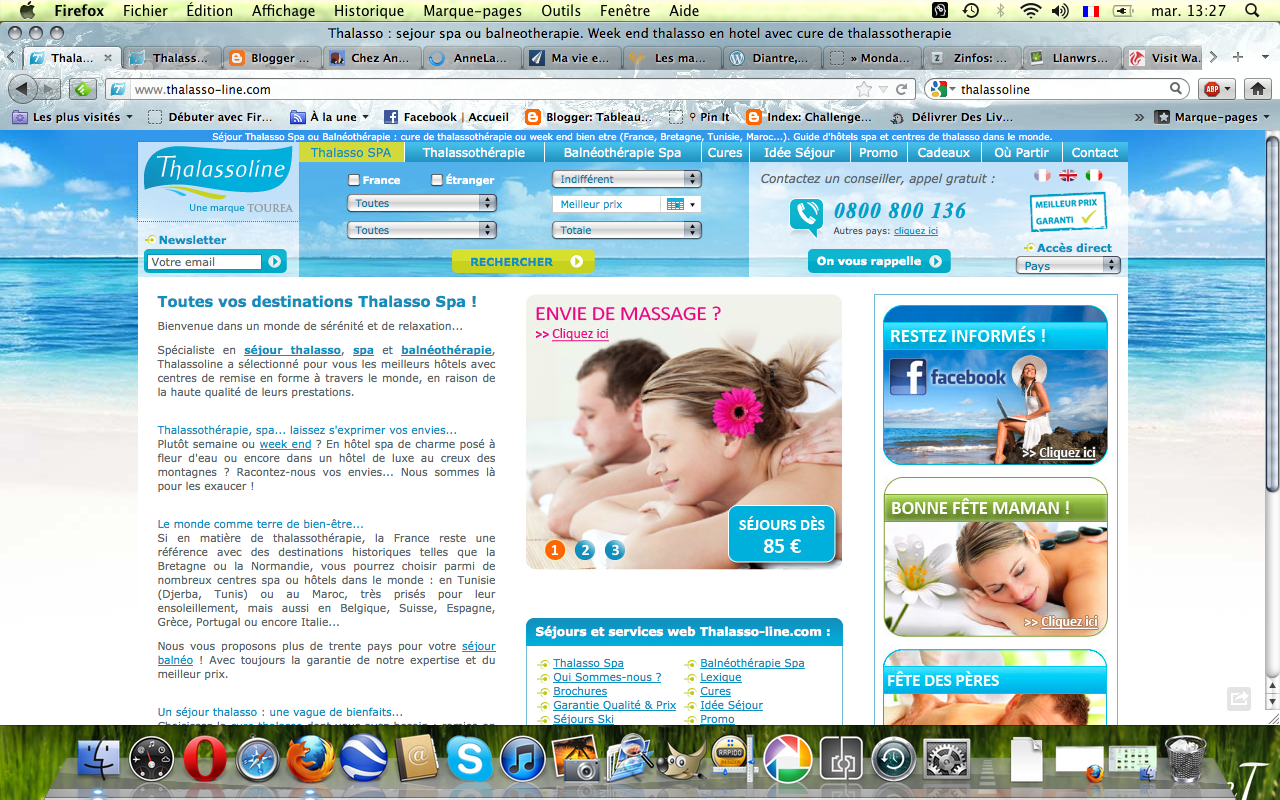Open Safari from the Dock
Viewport: 1280px width, 800px height.
coord(257,760)
